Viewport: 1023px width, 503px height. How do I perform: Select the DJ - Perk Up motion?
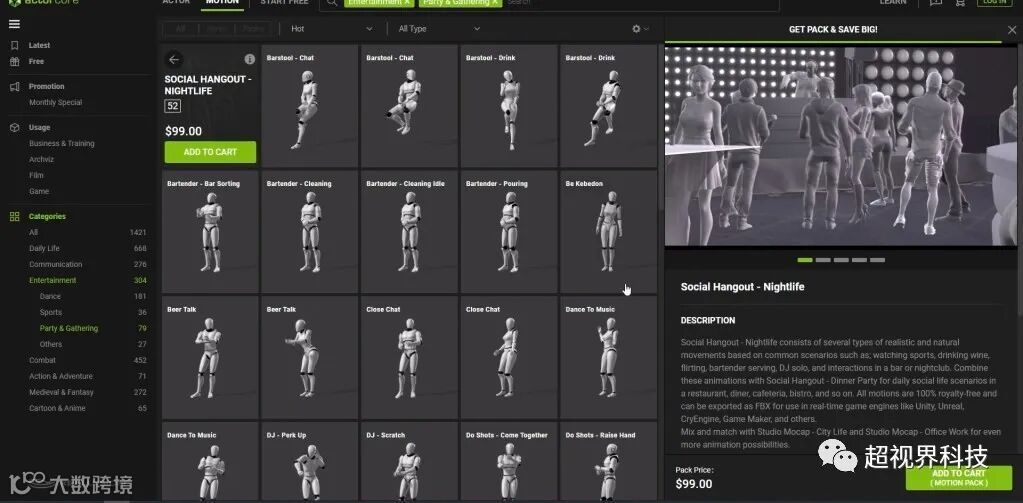click(310, 462)
